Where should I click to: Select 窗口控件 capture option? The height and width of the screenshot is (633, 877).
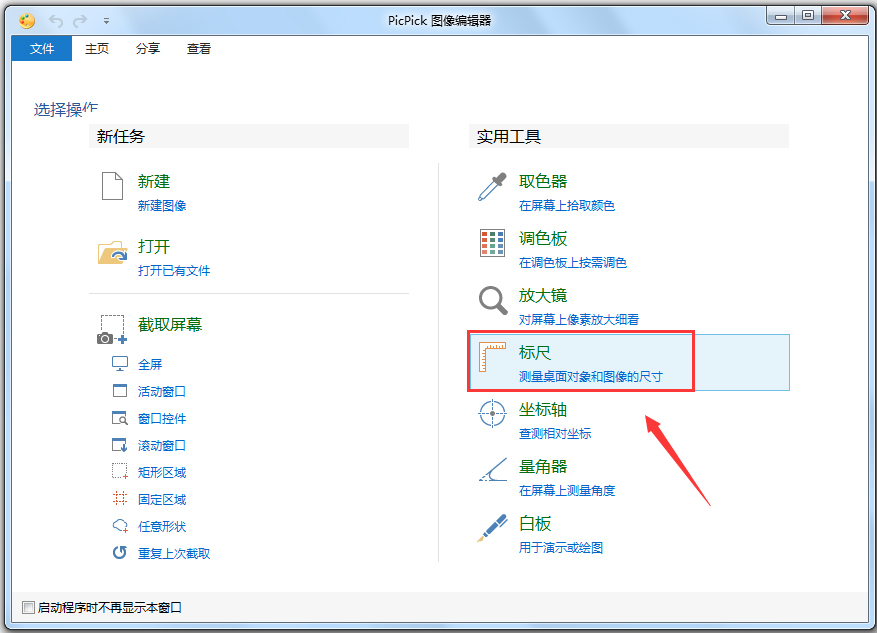[162, 418]
